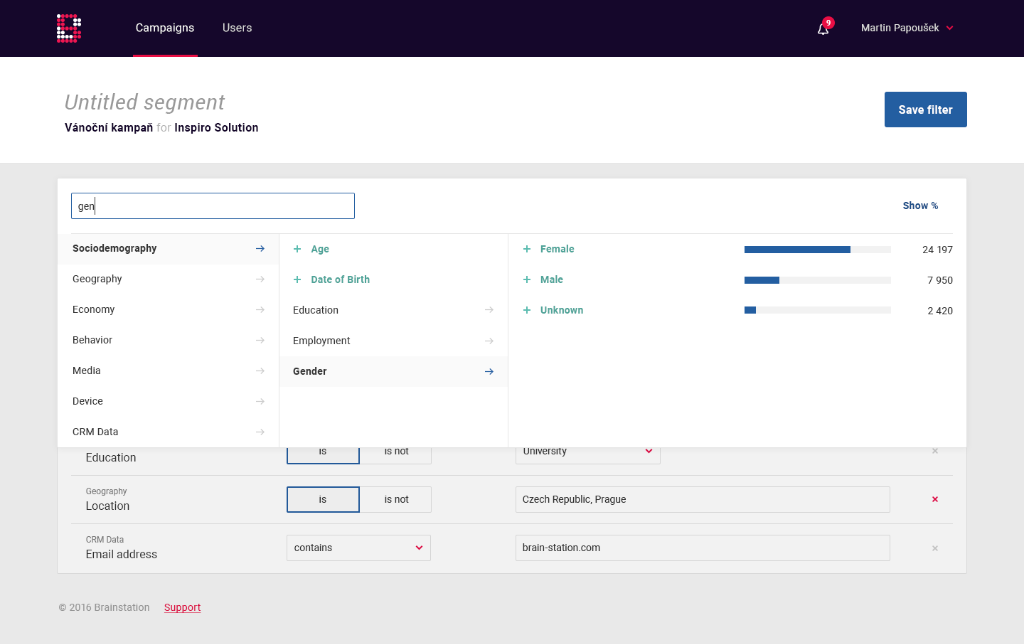Screen dimensions: 1024x644
Task: Click the Female count progress bar
Action: click(x=816, y=249)
